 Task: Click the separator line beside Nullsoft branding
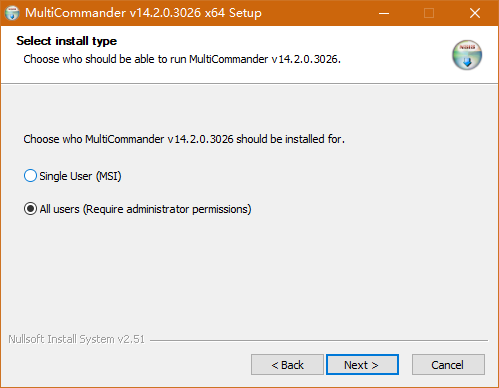point(319,340)
